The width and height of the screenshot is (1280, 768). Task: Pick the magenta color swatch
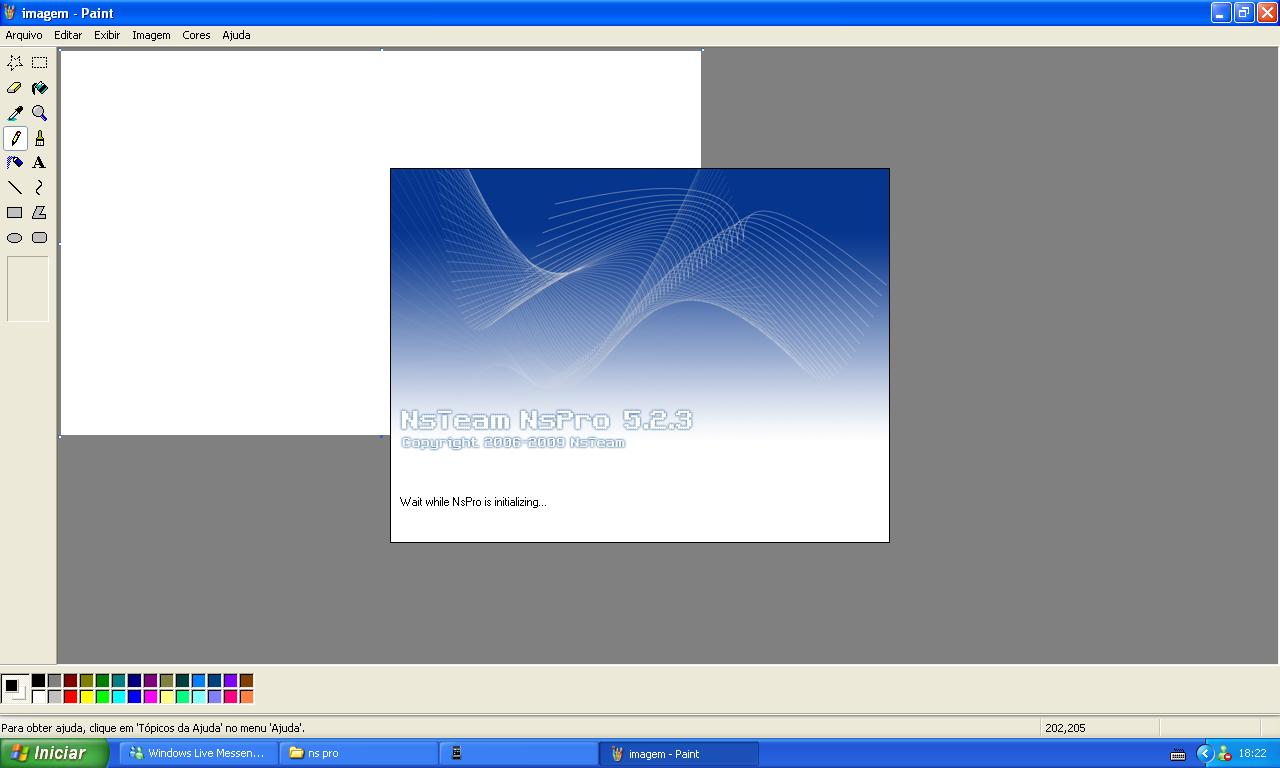pos(150,697)
